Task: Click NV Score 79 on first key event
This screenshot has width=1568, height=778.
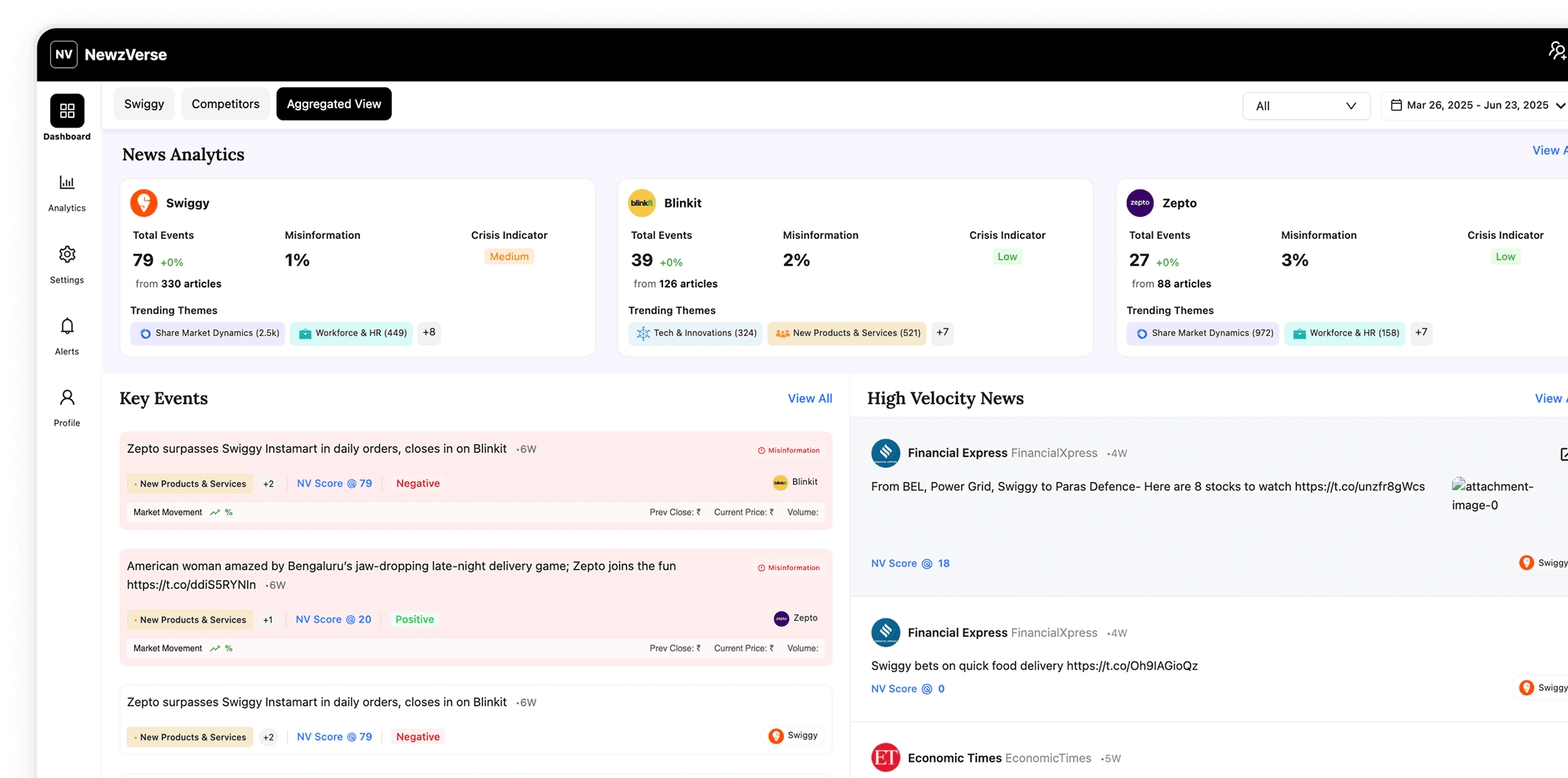Action: [x=334, y=484]
